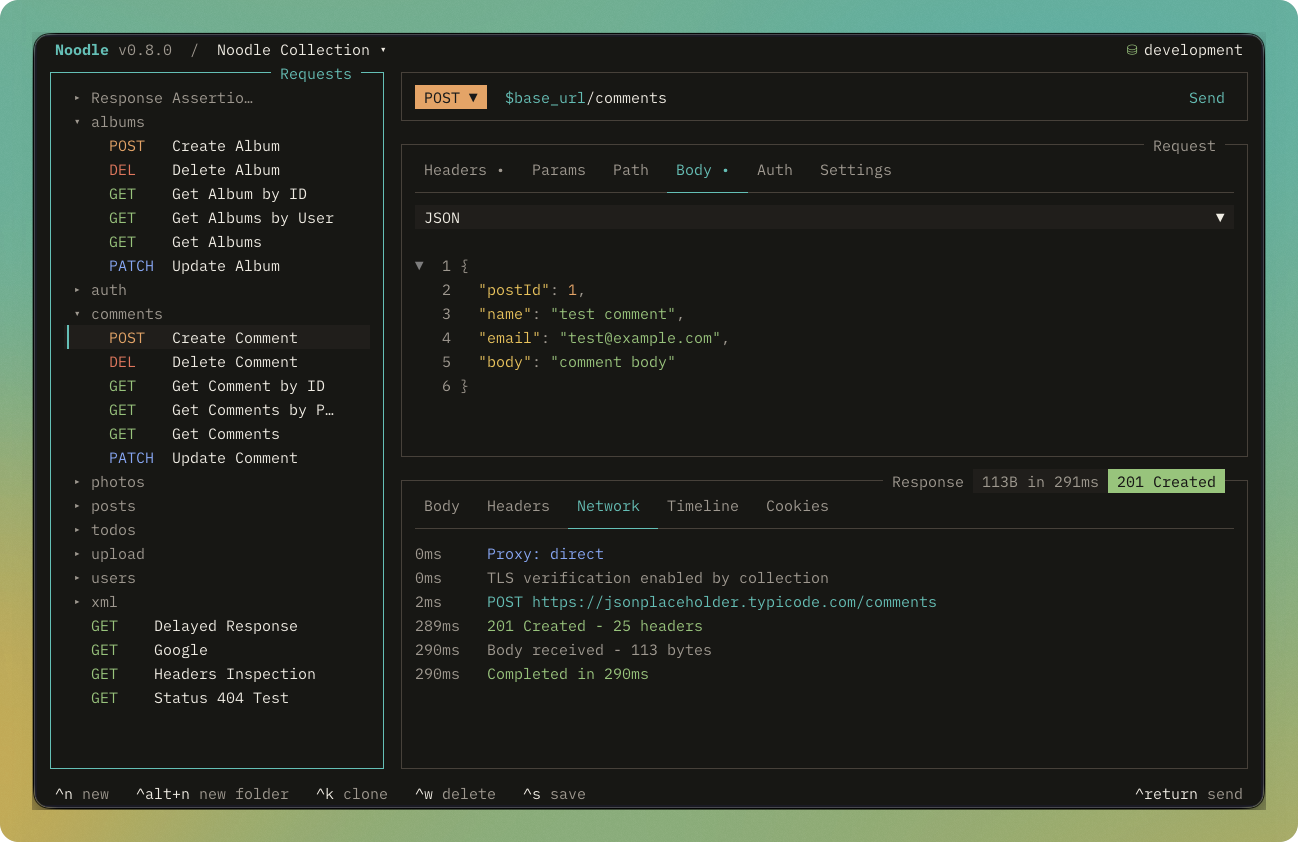Open the Status 404 Test request
The width and height of the screenshot is (1298, 842).
click(218, 698)
